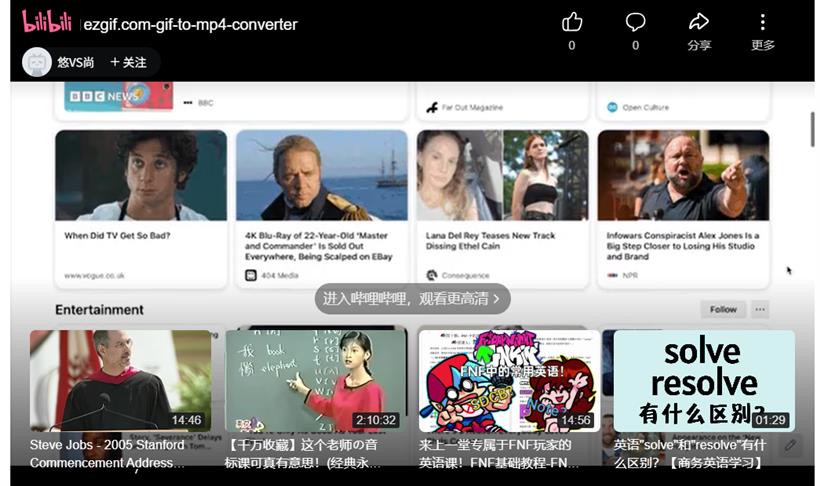
Task: Click the bilibili logo
Action: [x=47, y=22]
